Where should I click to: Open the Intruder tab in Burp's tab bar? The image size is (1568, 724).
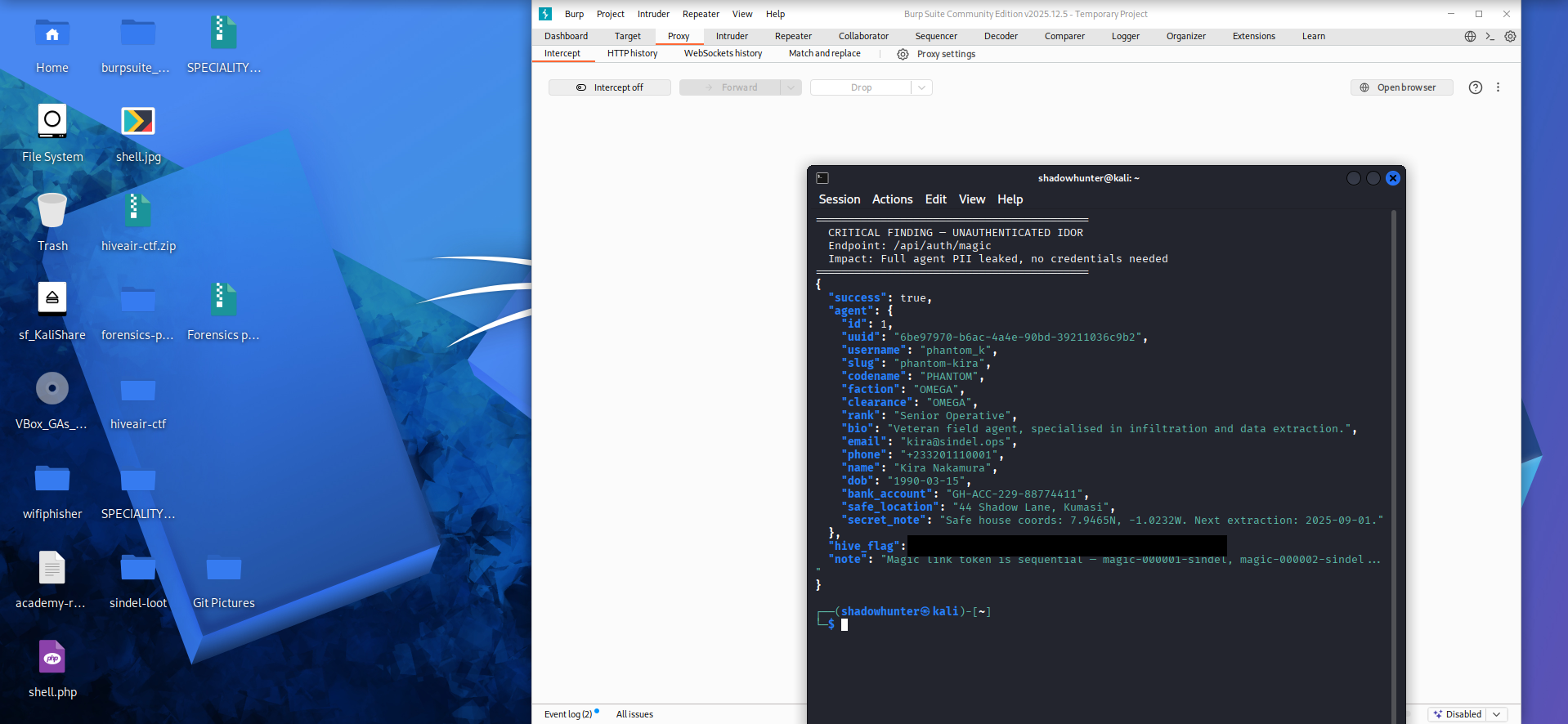coord(732,36)
